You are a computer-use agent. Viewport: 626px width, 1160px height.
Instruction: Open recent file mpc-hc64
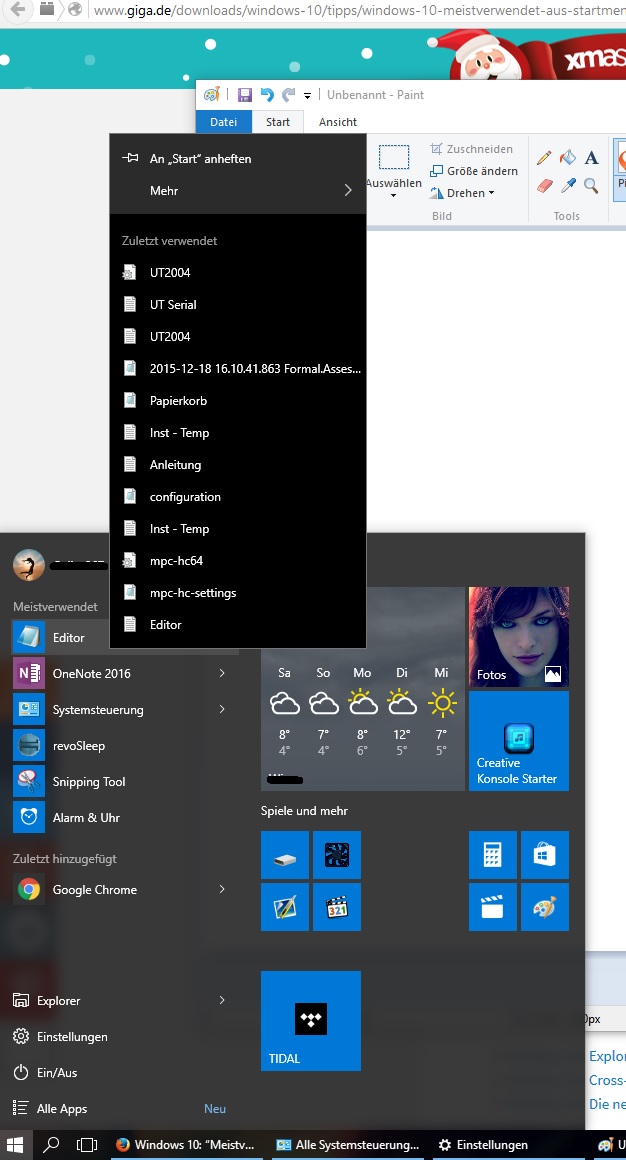coord(238,561)
